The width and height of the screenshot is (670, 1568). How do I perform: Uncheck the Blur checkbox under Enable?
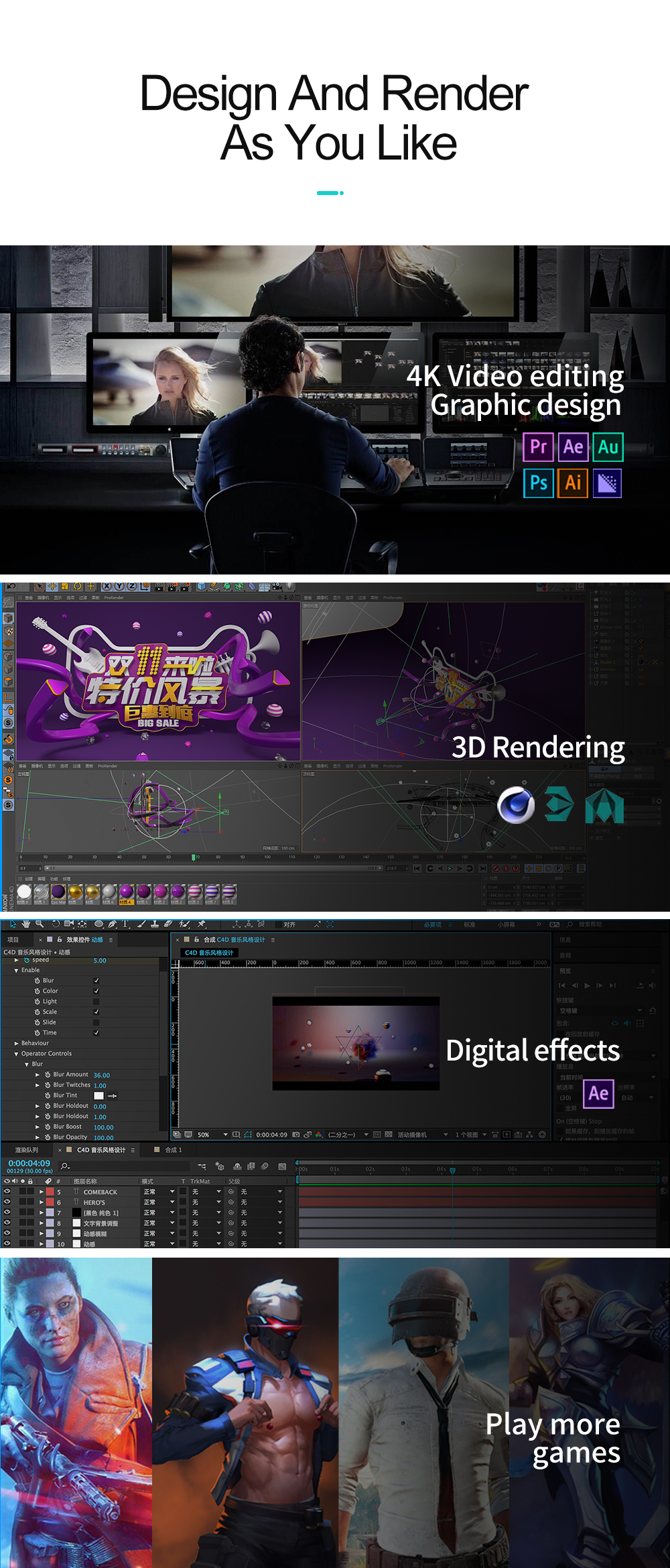coord(96,981)
